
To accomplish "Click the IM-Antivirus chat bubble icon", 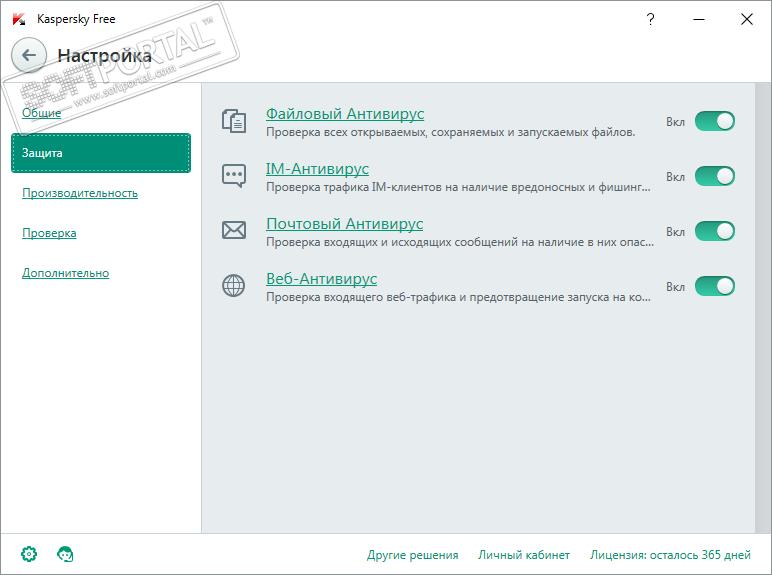I will click(x=234, y=176).
